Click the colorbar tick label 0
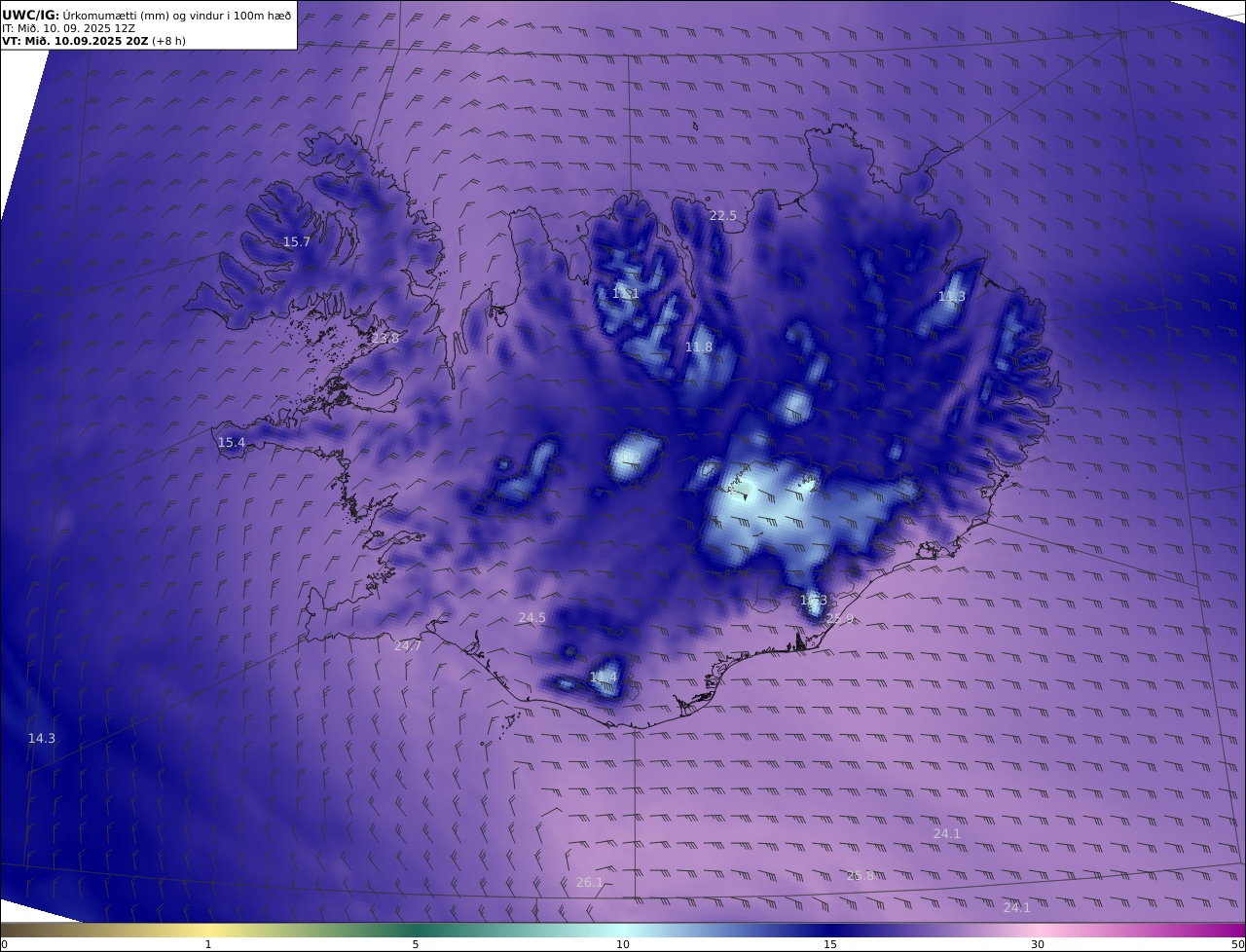 click(4, 945)
